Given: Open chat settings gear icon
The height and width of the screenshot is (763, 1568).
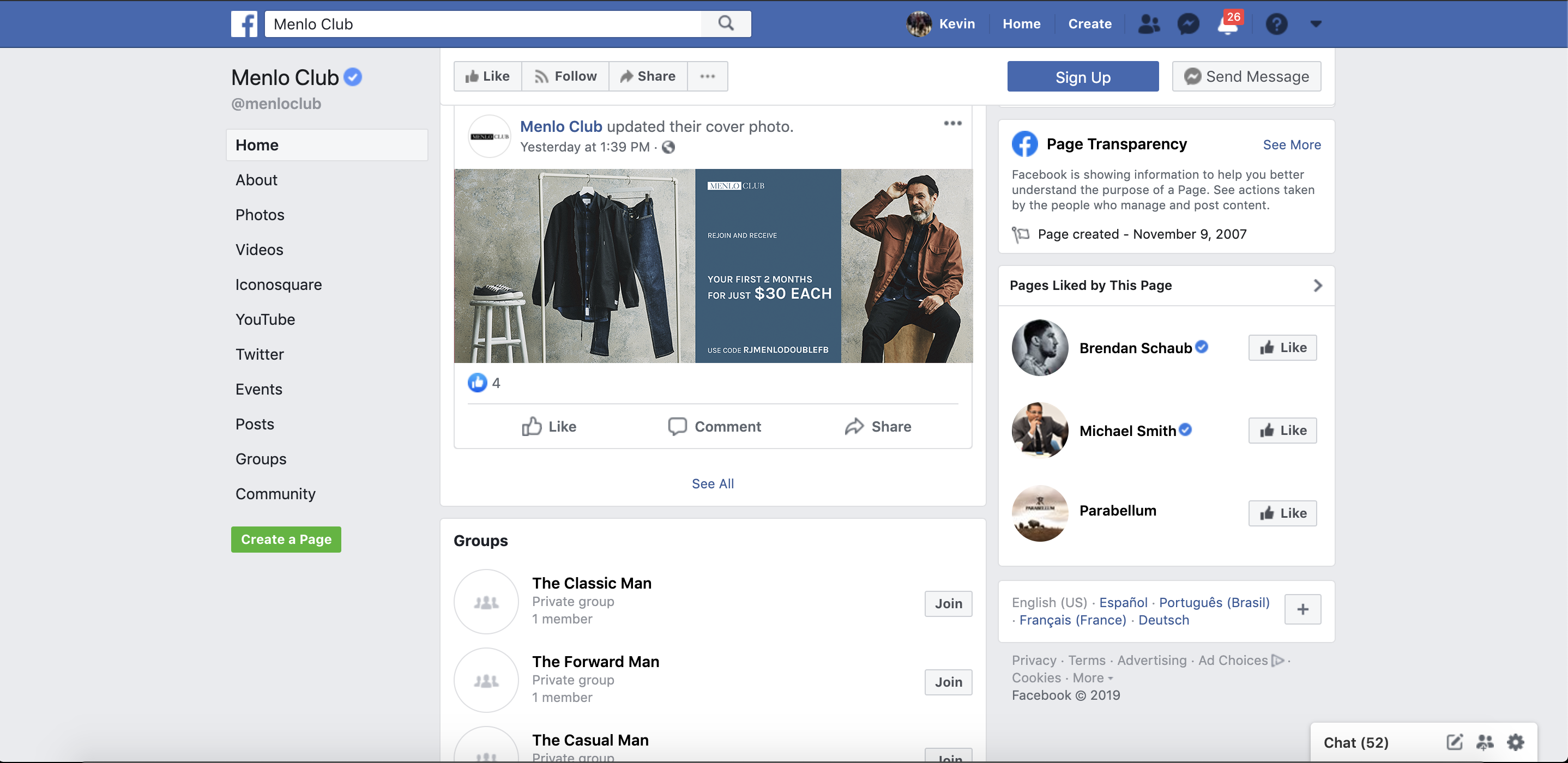Looking at the screenshot, I should (x=1515, y=742).
